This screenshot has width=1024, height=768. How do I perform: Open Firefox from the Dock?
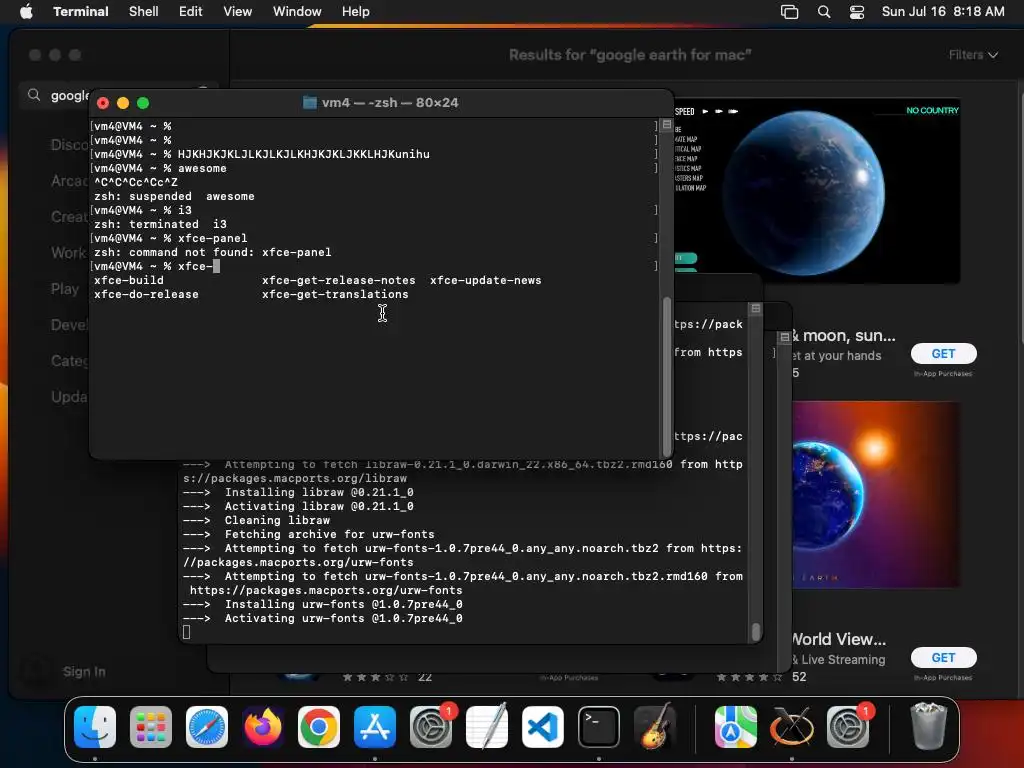pyautogui.click(x=263, y=727)
